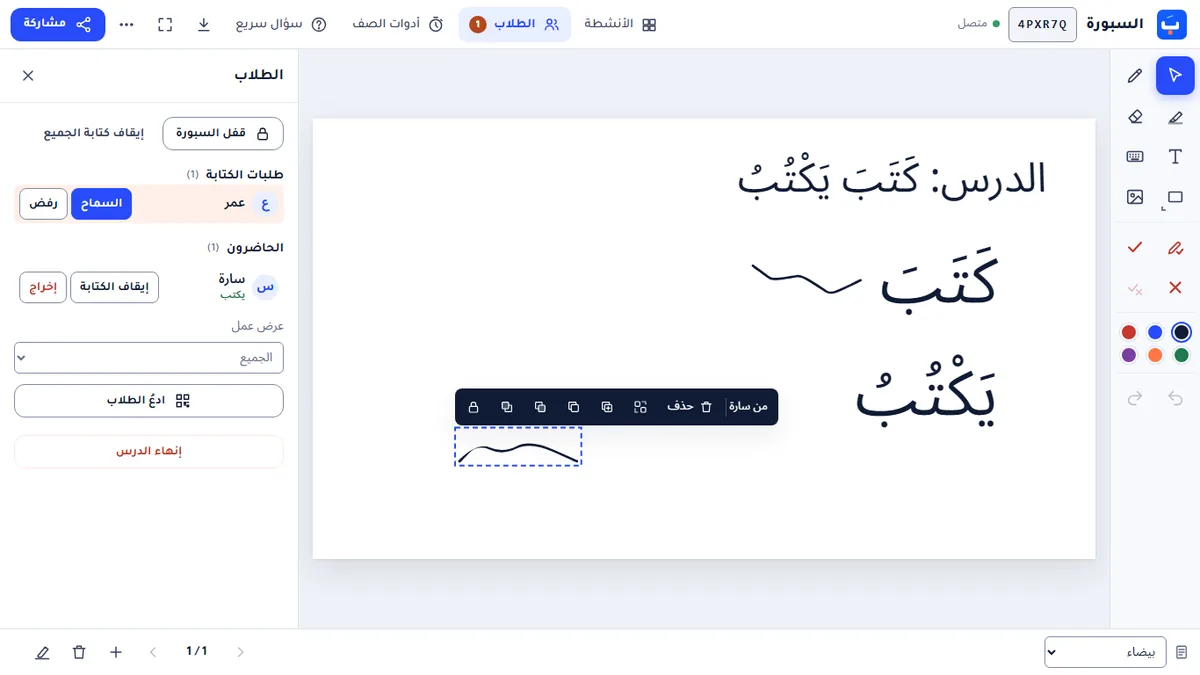Select the Text (T) tool
1200x675 pixels.
pyautogui.click(x=1175, y=157)
